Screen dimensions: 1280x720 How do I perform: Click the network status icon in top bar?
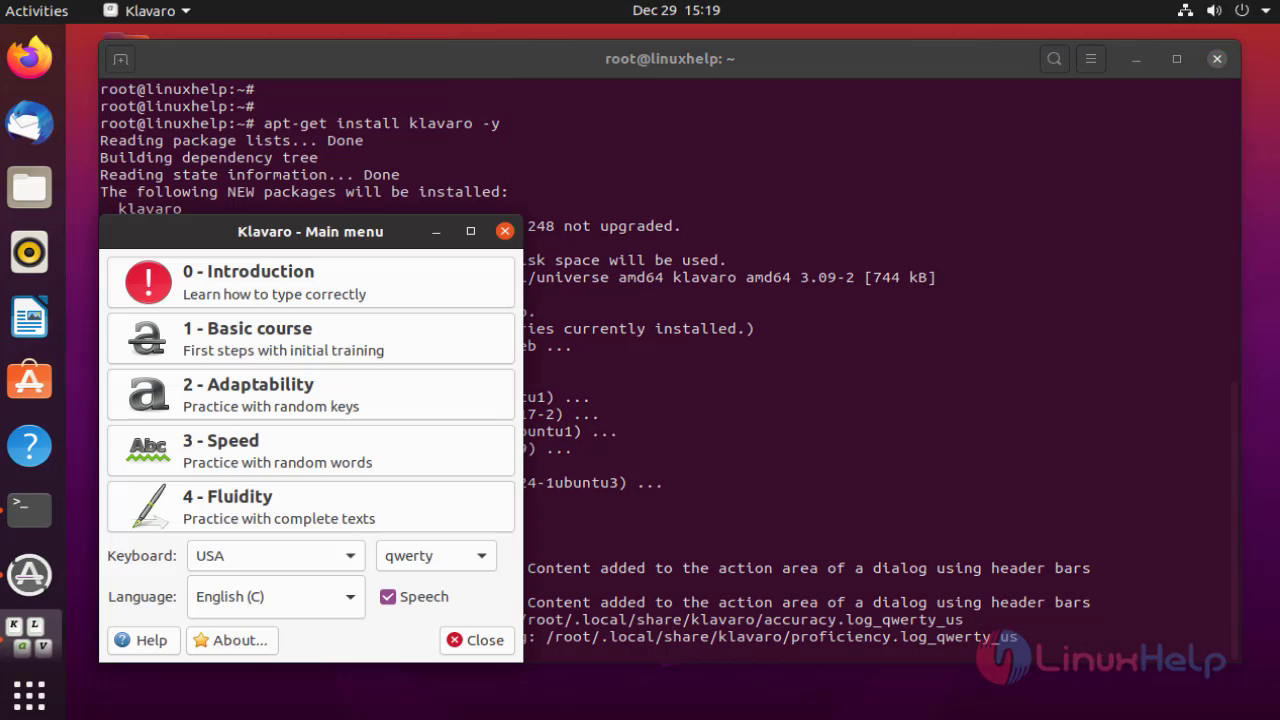point(1186,11)
